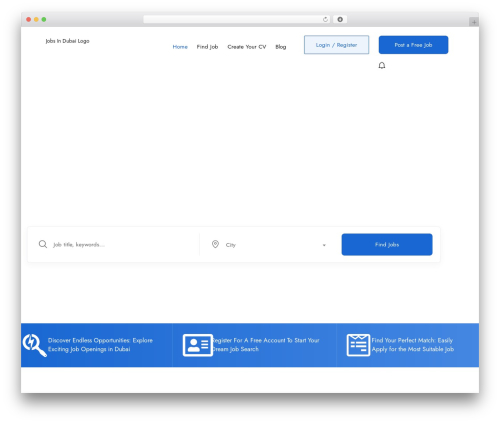Go to Home menu item
This screenshot has width=500, height=423.
(180, 47)
